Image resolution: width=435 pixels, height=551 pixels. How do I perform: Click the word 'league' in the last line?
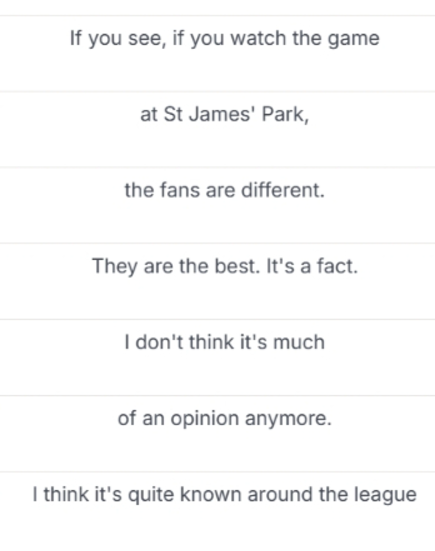click(385, 495)
